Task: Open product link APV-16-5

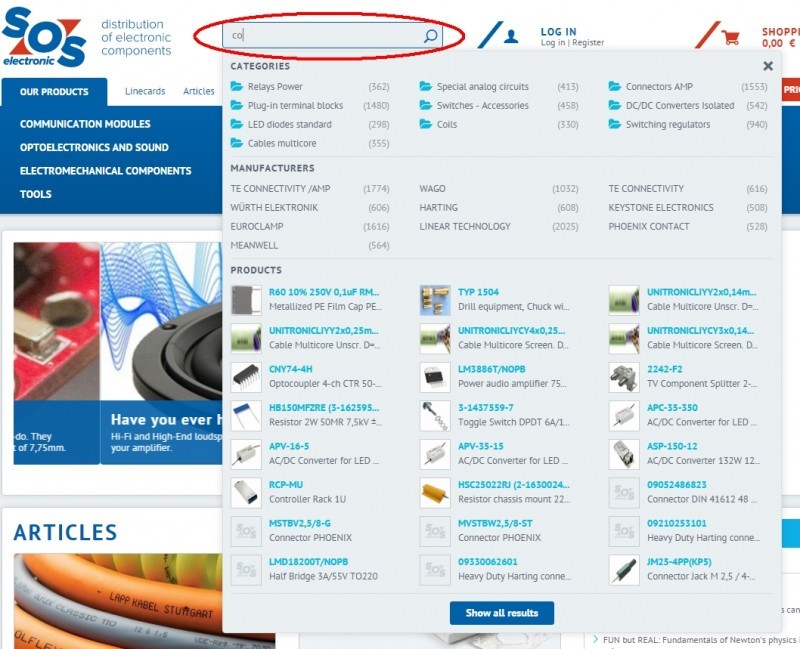Action: (289, 446)
